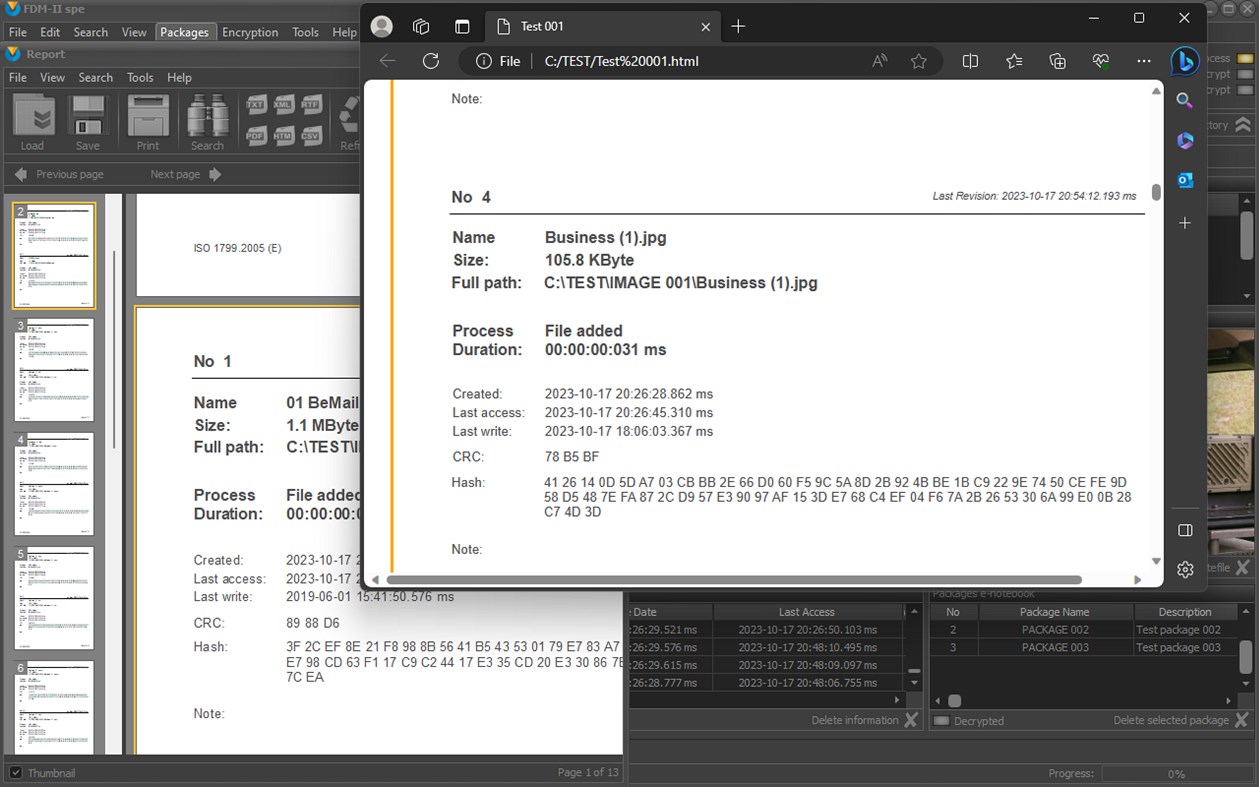The width and height of the screenshot is (1259, 787).
Task: Click the Progress bar at the bottom right
Action: pyautogui.click(x=1180, y=773)
